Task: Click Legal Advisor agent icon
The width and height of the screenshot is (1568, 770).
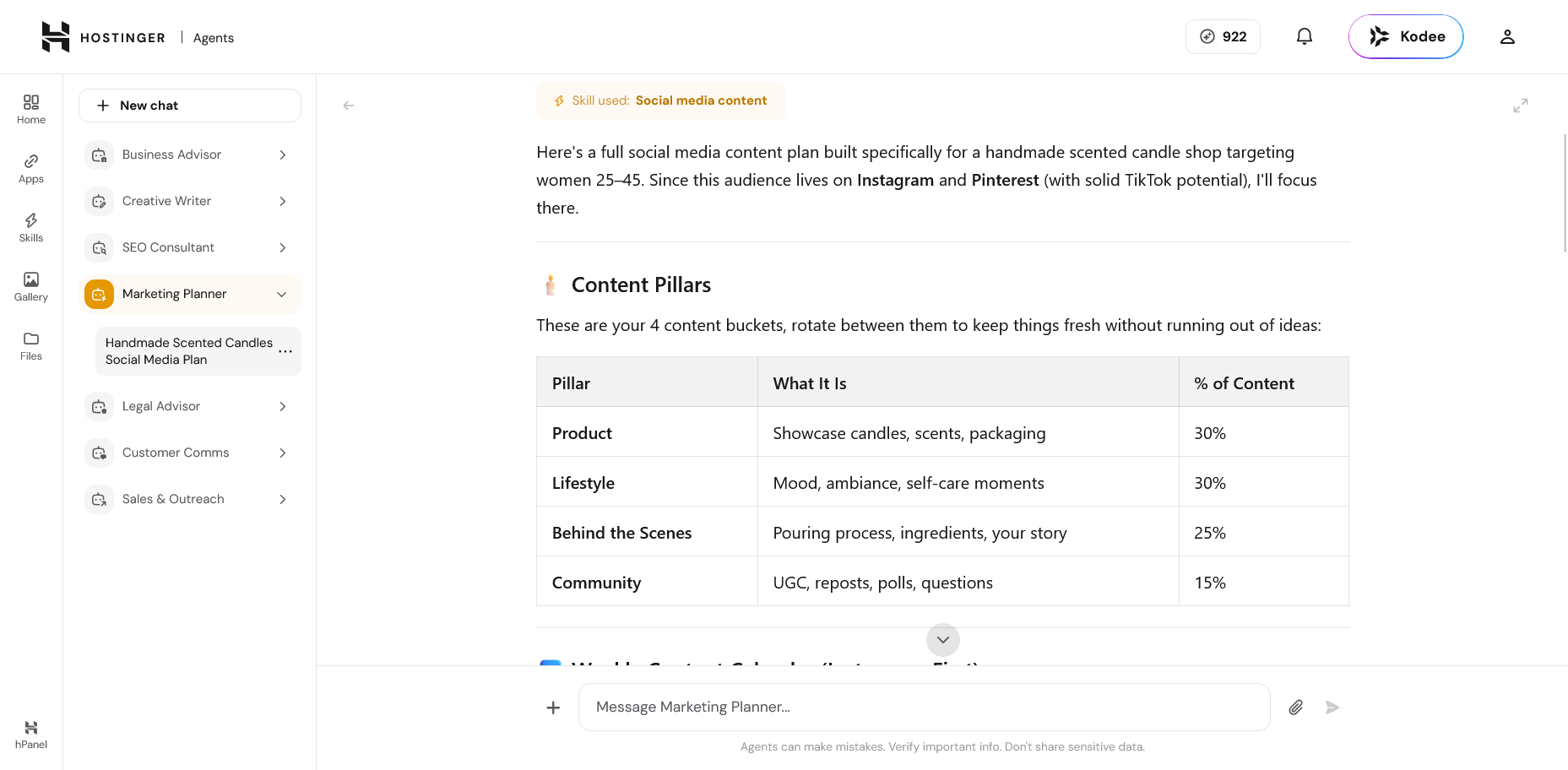Action: pos(99,406)
